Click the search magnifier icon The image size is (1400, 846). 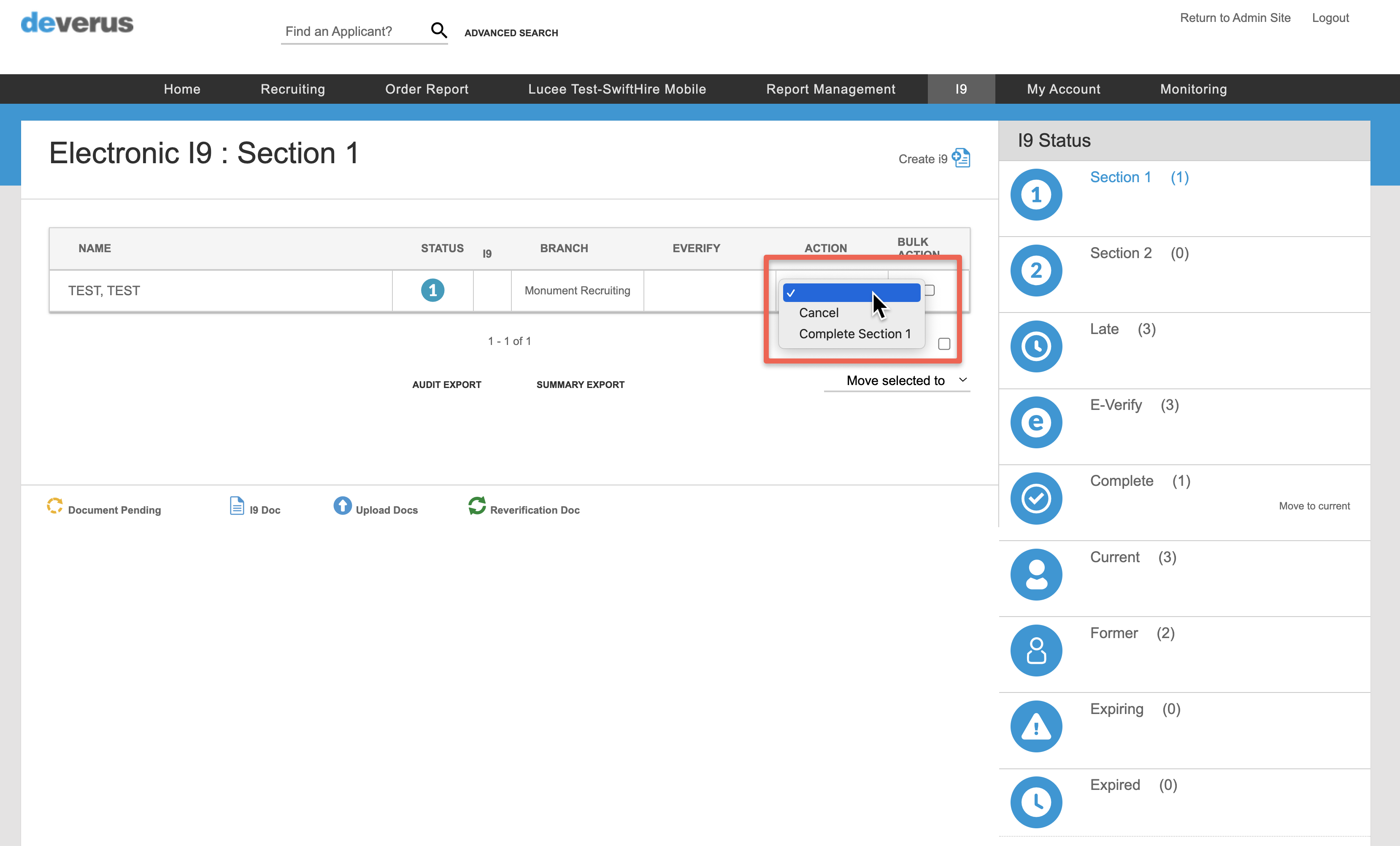click(439, 31)
